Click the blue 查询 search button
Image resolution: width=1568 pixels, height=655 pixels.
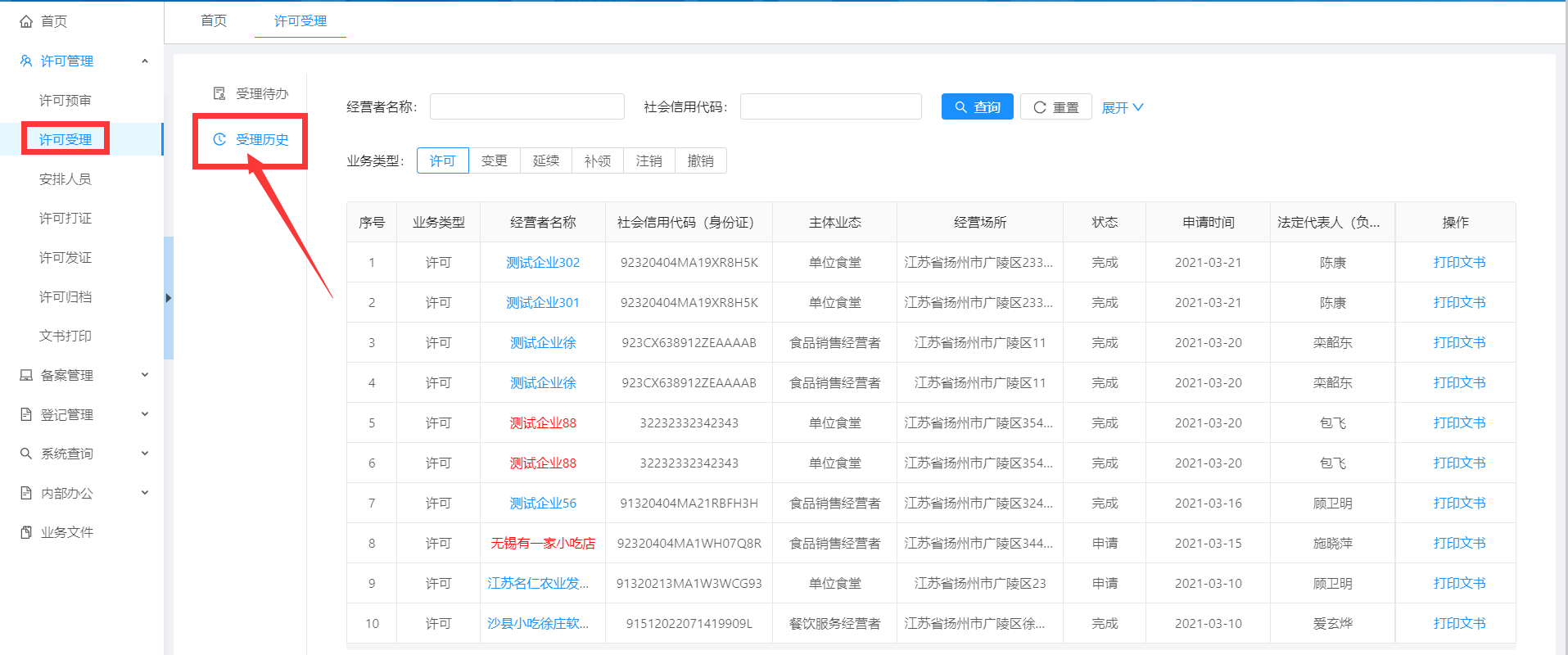(977, 107)
